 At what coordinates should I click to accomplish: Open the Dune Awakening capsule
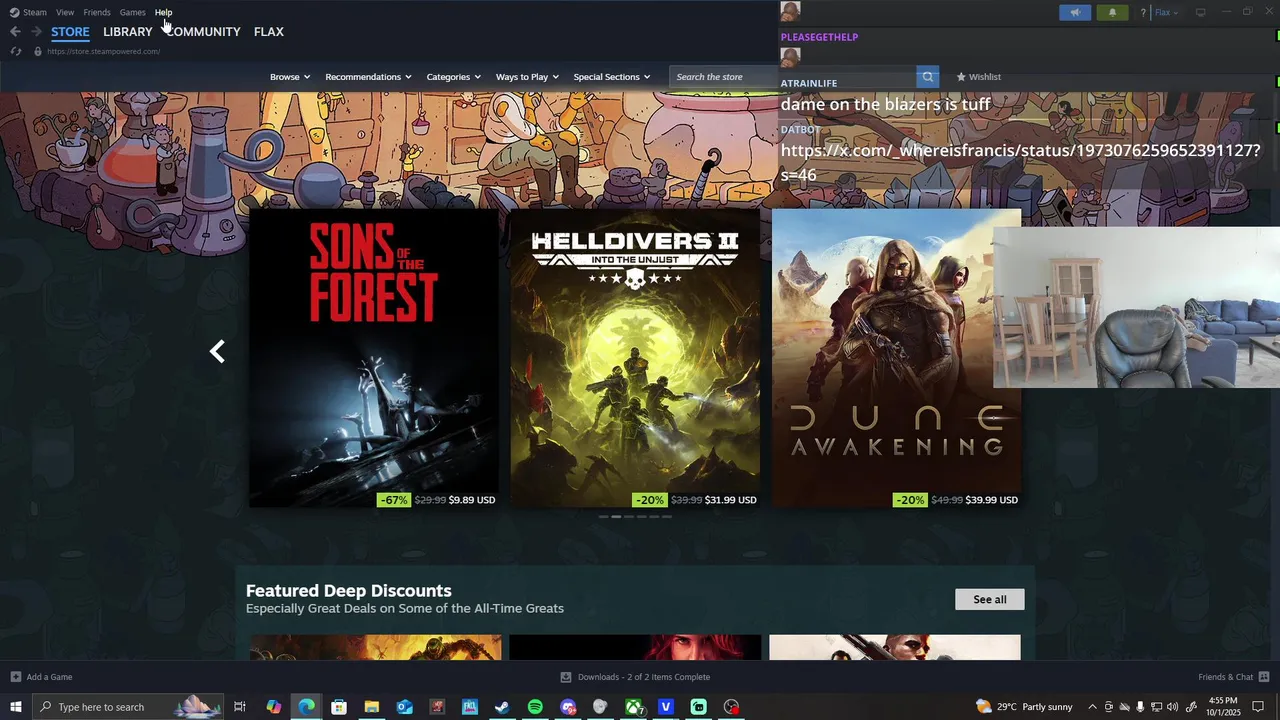[896, 357]
